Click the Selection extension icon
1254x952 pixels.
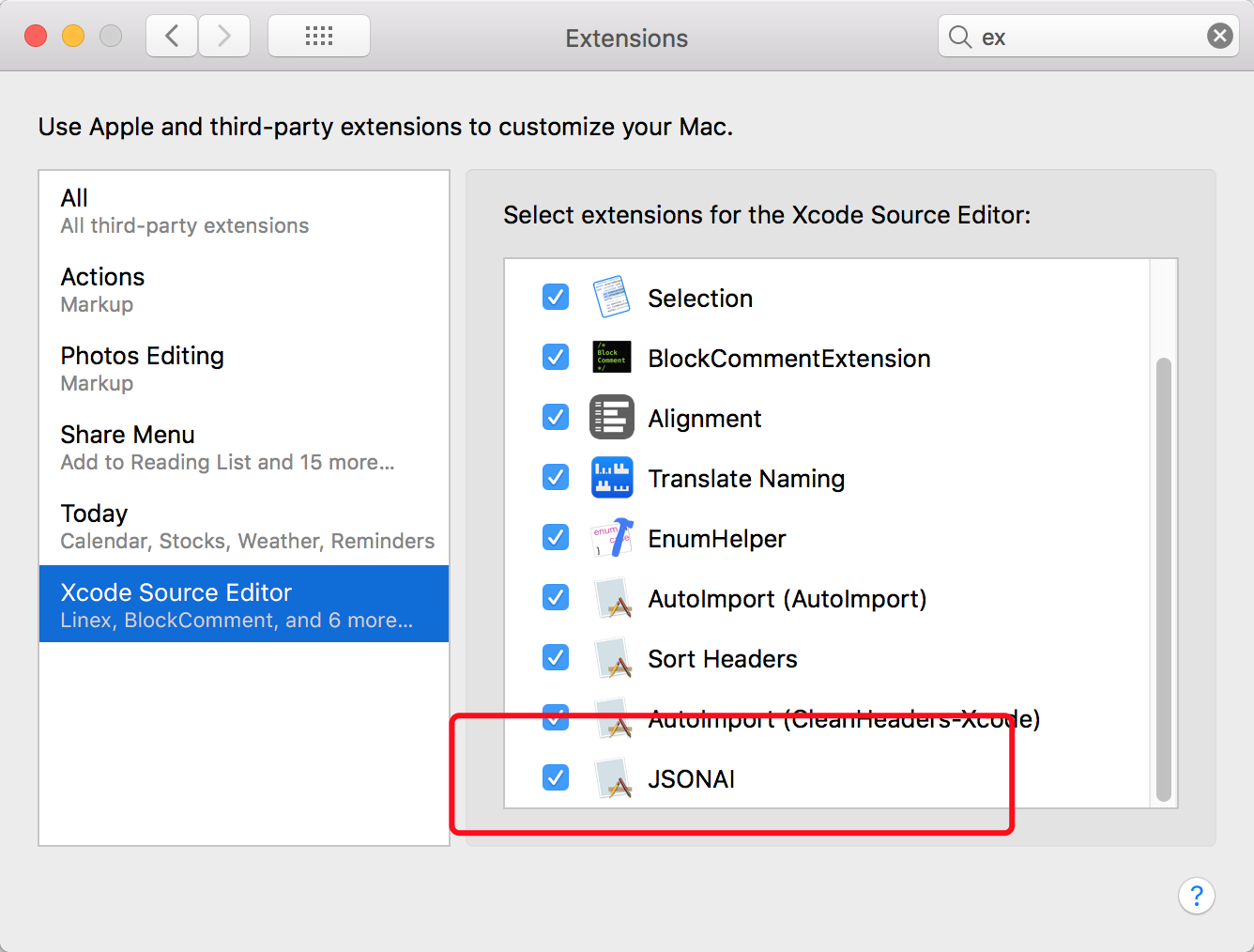click(612, 298)
